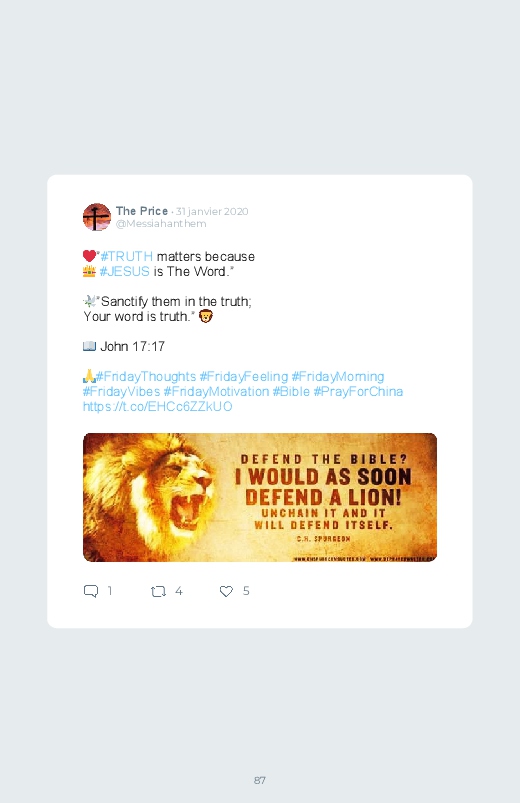The width and height of the screenshot is (520, 803).
Task: Open the #FridayVibes hashtag
Action: [121, 392]
